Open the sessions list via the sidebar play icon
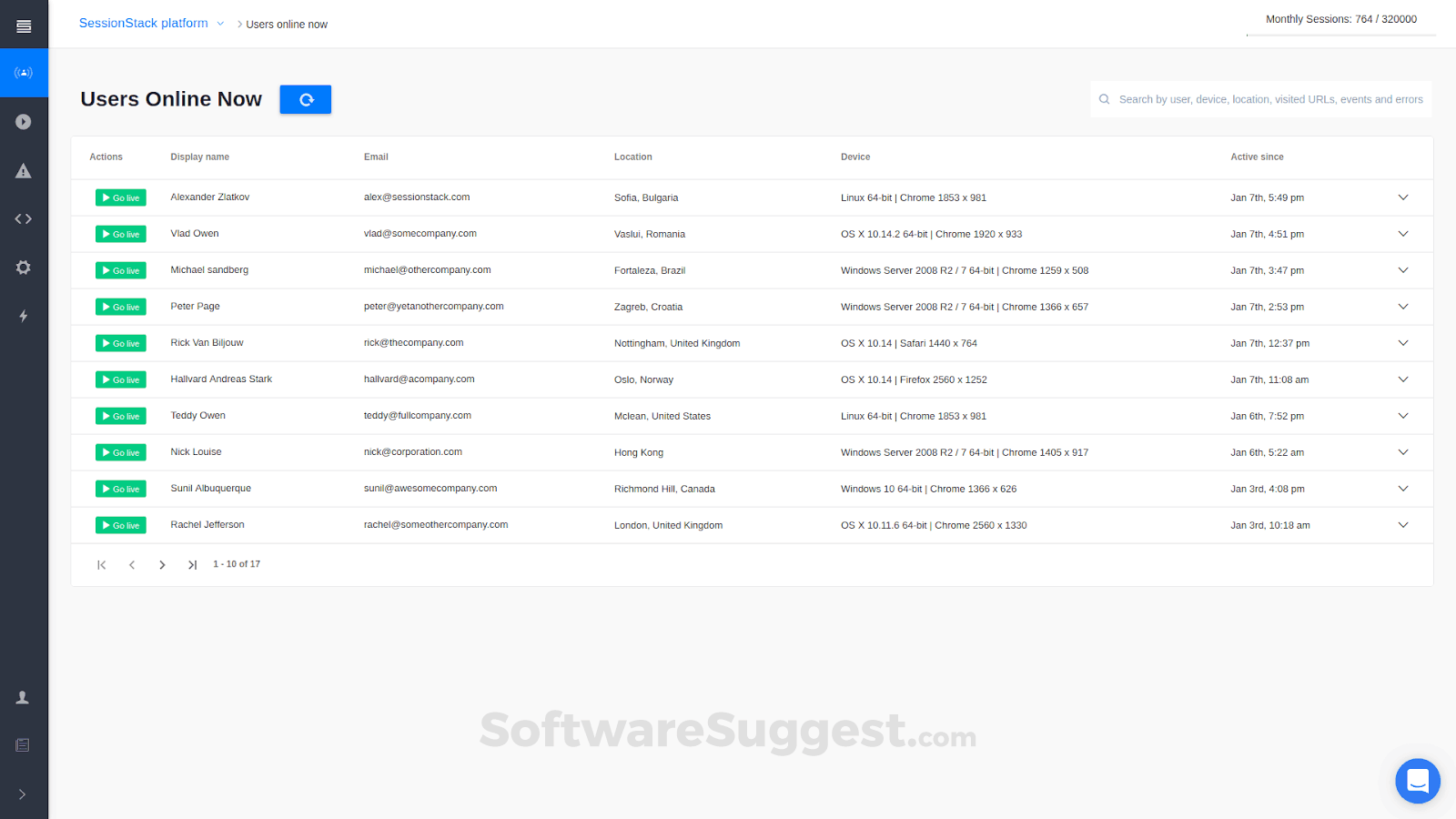1456x819 pixels. pyautogui.click(x=24, y=121)
